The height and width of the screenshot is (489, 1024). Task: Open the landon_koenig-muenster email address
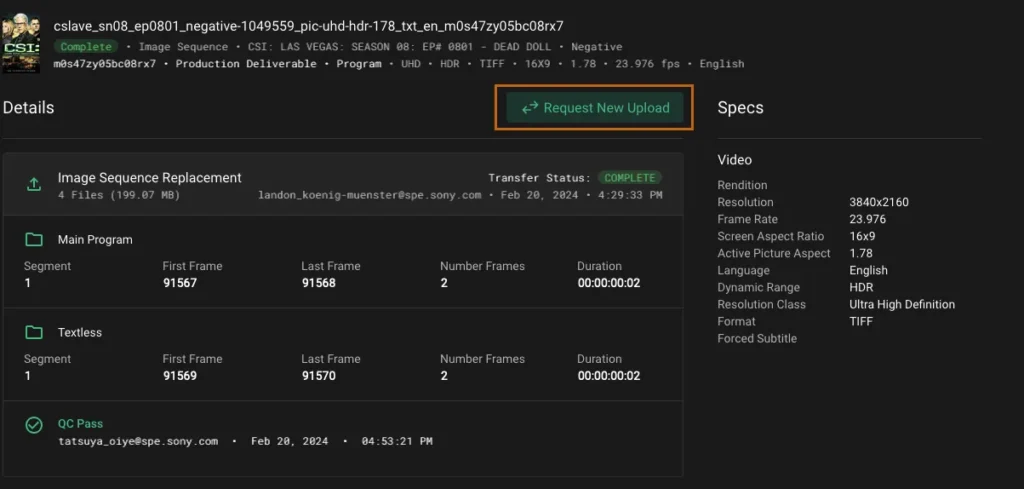pyautogui.click(x=369, y=195)
